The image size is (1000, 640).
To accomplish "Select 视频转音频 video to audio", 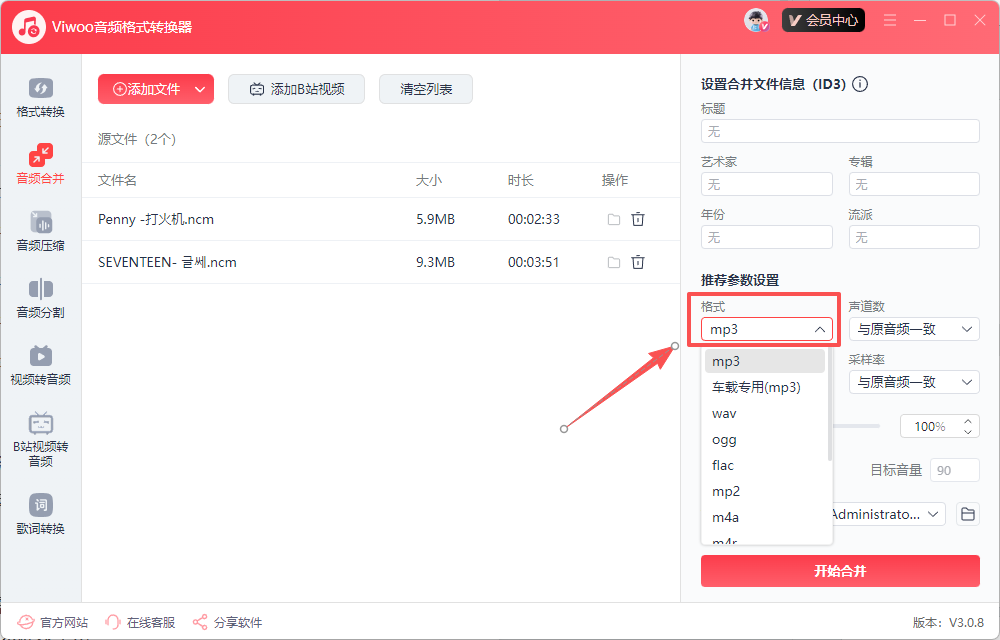I will [x=40, y=365].
